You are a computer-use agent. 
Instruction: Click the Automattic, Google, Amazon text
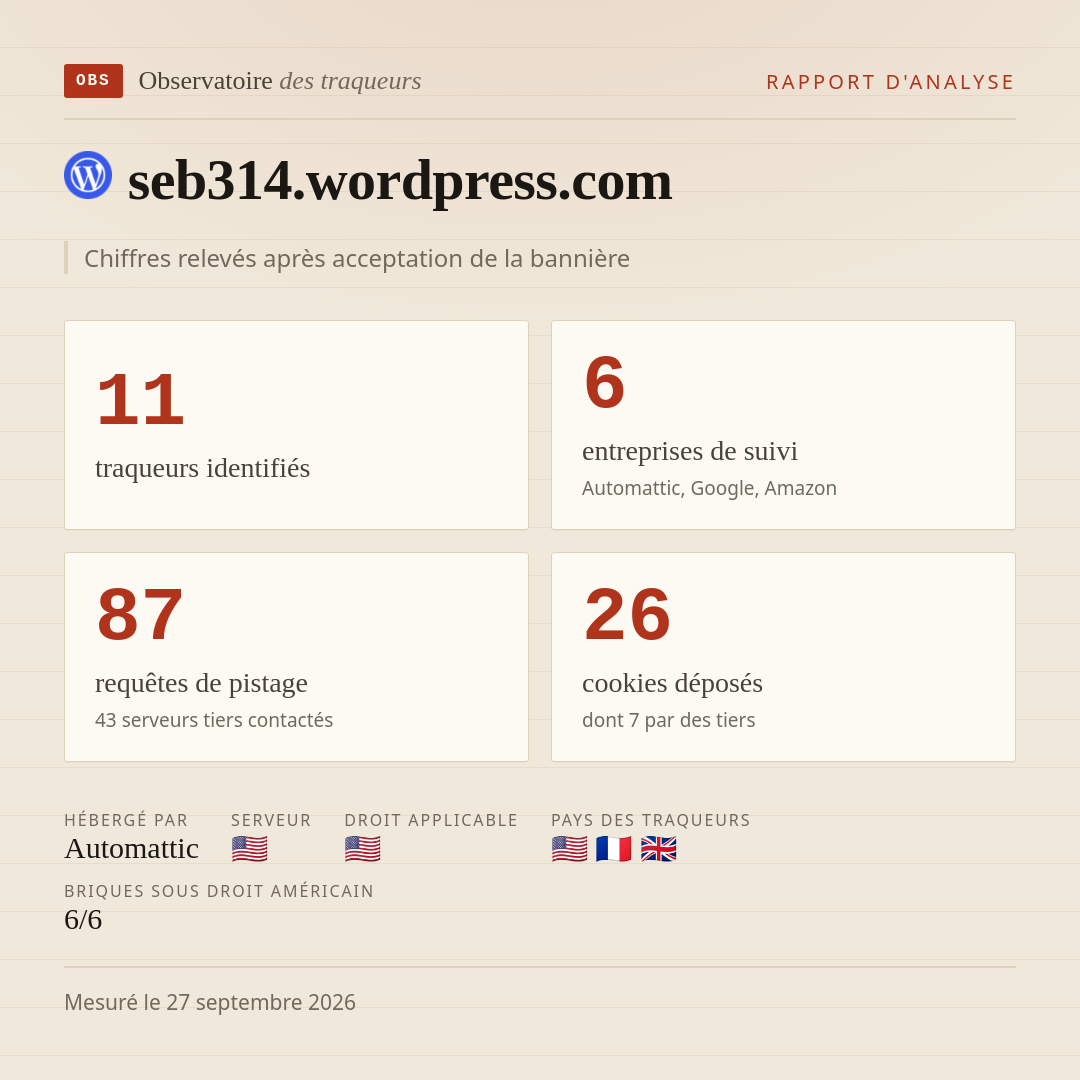709,488
